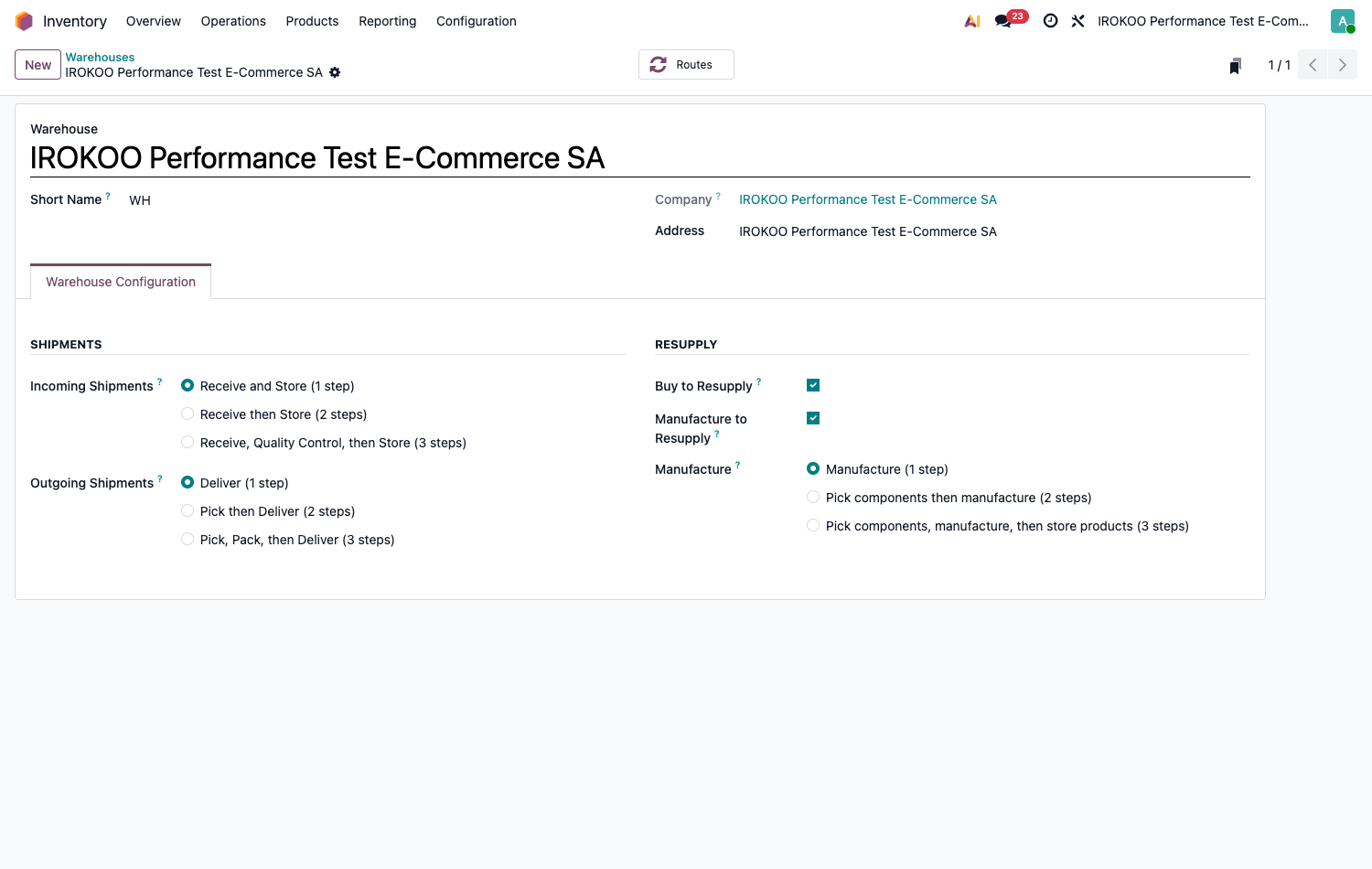Open the Products menu
Image resolution: width=1372 pixels, height=869 pixels.
point(312,21)
